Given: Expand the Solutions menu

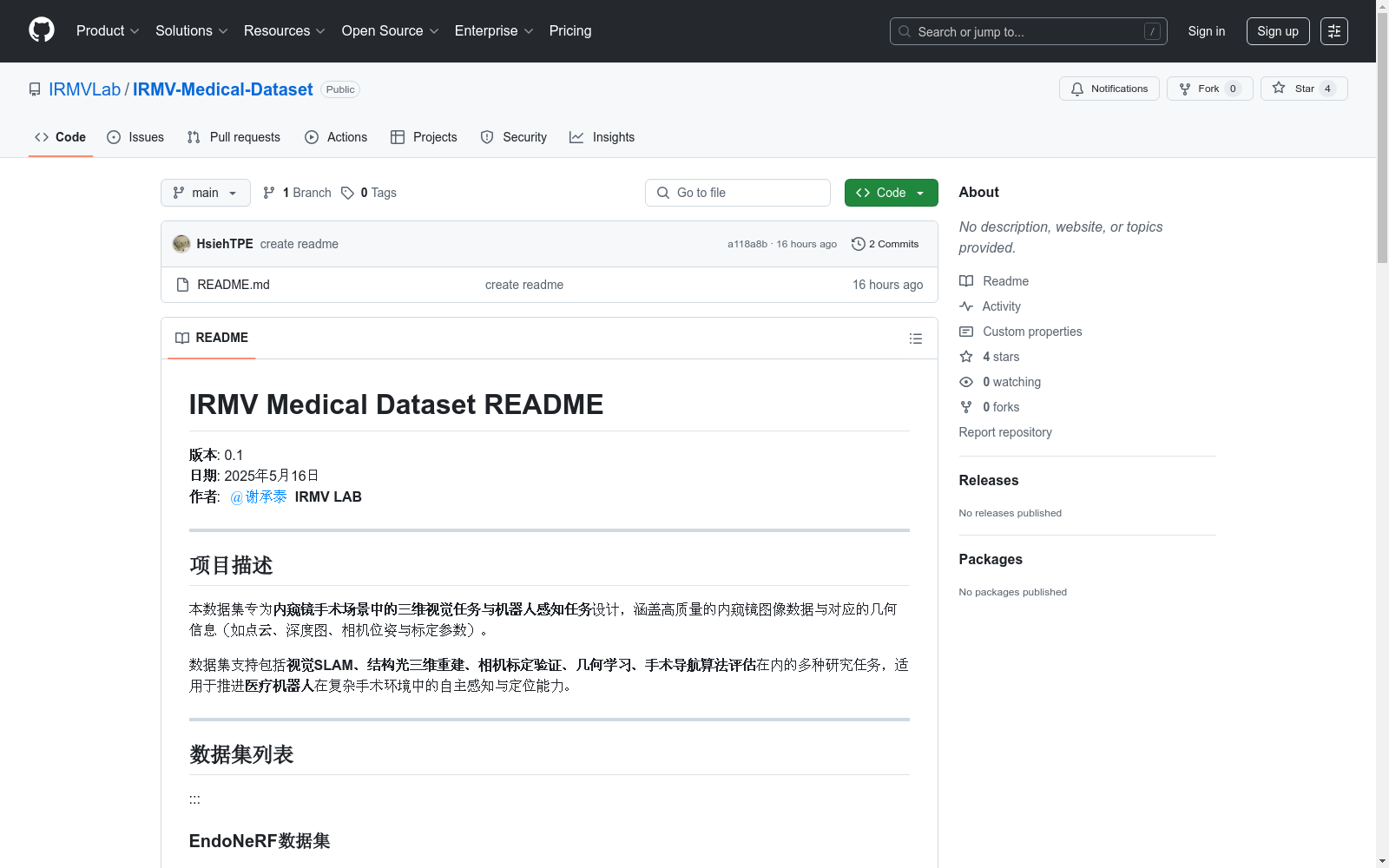Looking at the screenshot, I should pyautogui.click(x=192, y=31).
